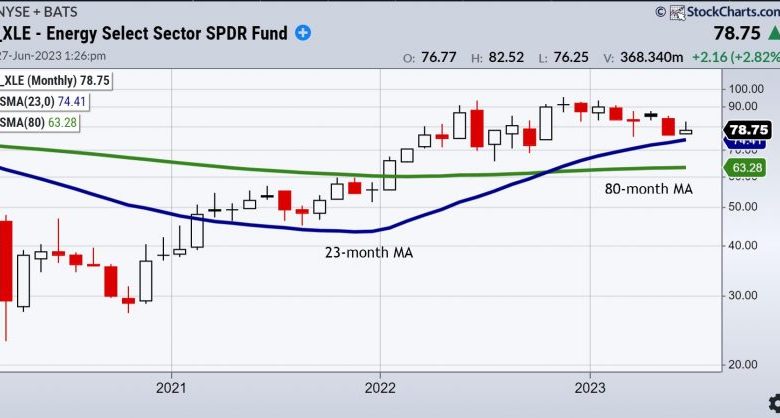This screenshot has height=418, width=780.
Task: Click the green up arrow beside 78.75
Action: point(774,34)
